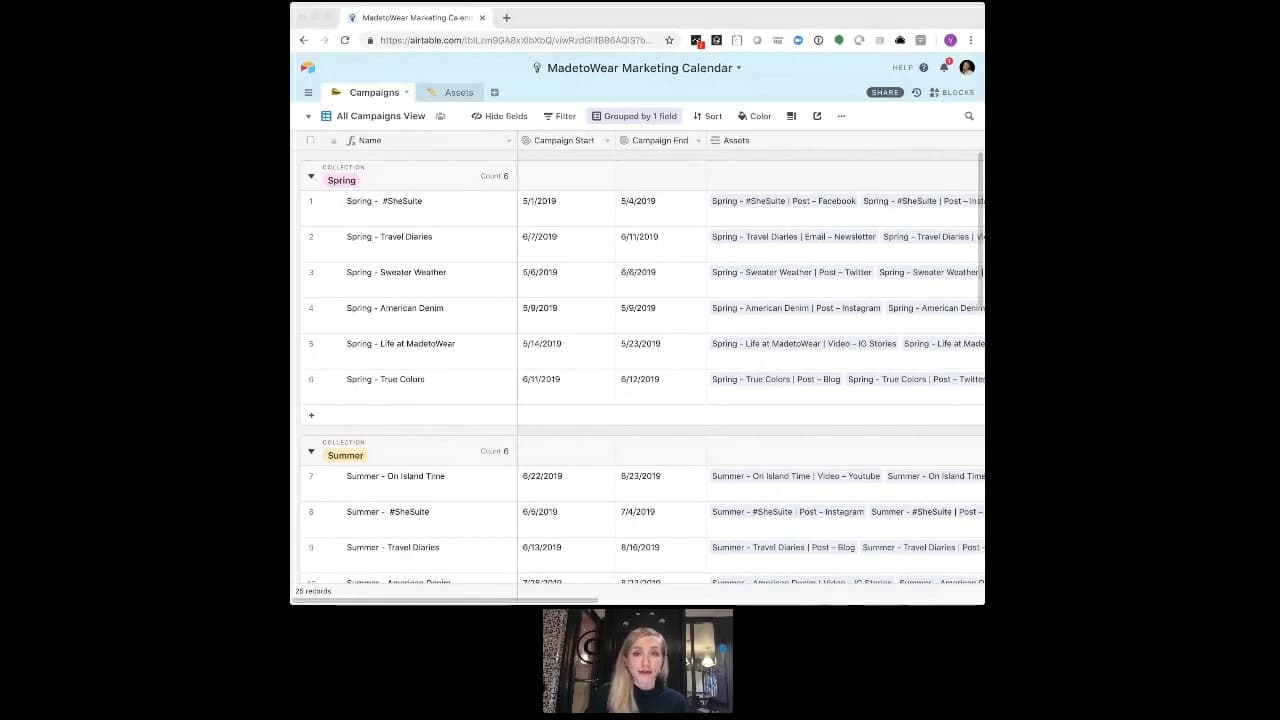
Task: Click the SHARE button
Action: 885,92
